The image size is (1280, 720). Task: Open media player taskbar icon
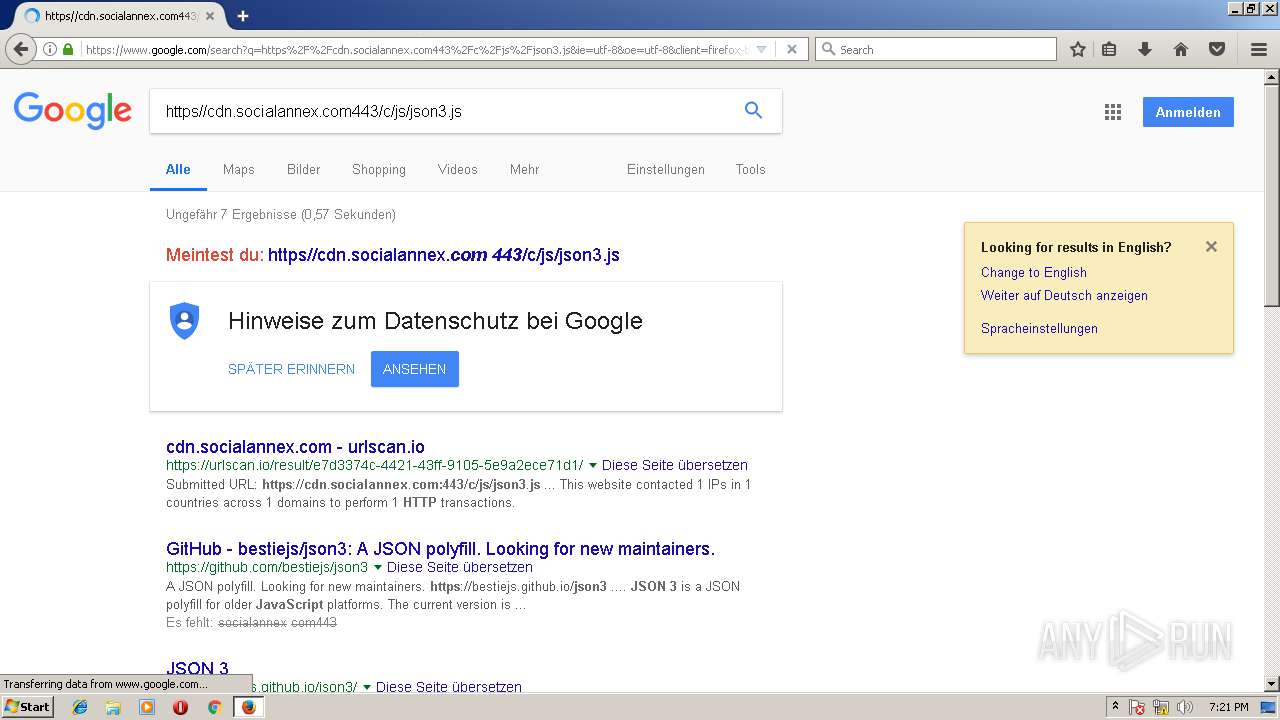click(x=147, y=707)
